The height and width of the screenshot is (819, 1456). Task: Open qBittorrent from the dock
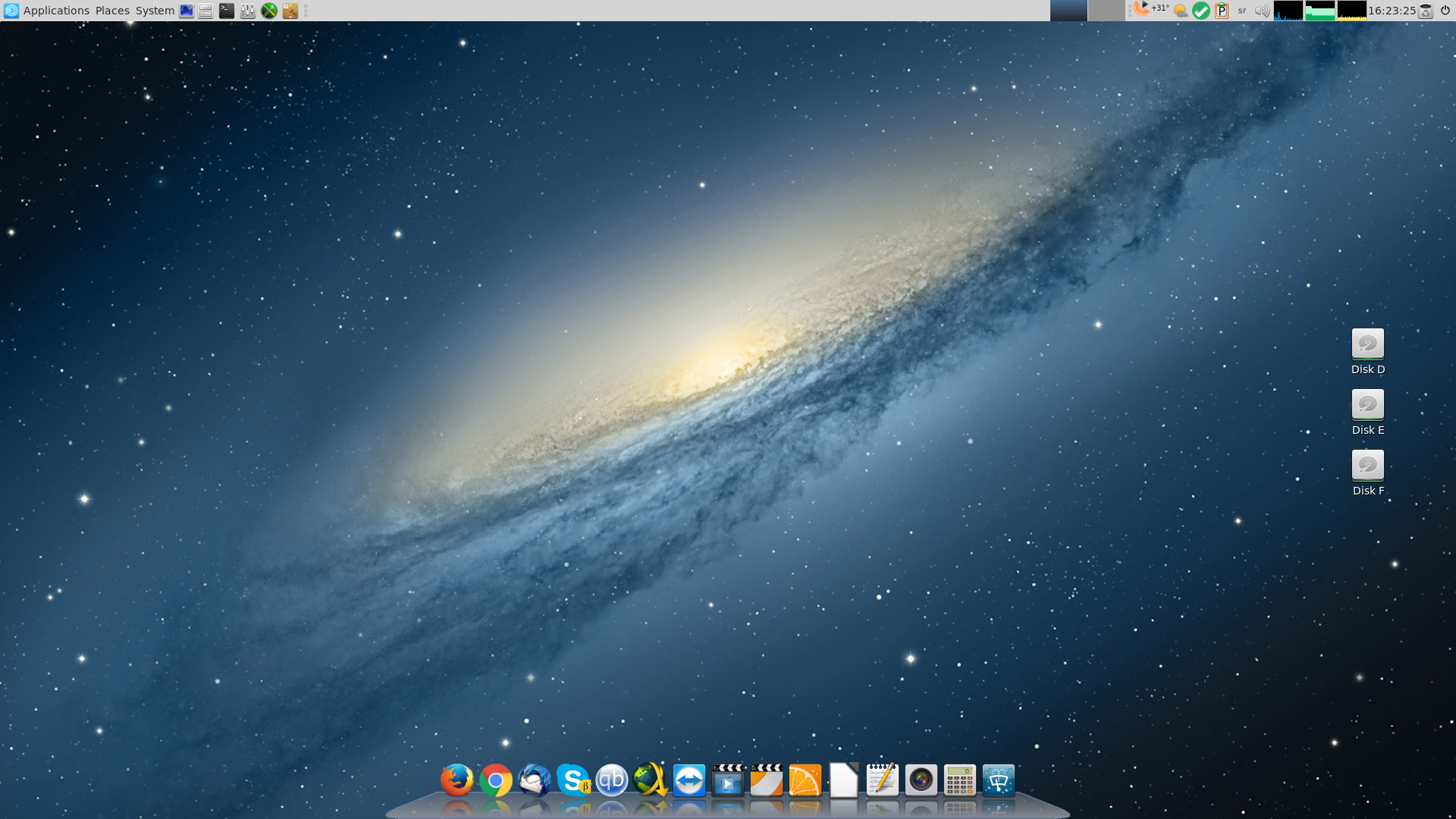click(612, 780)
